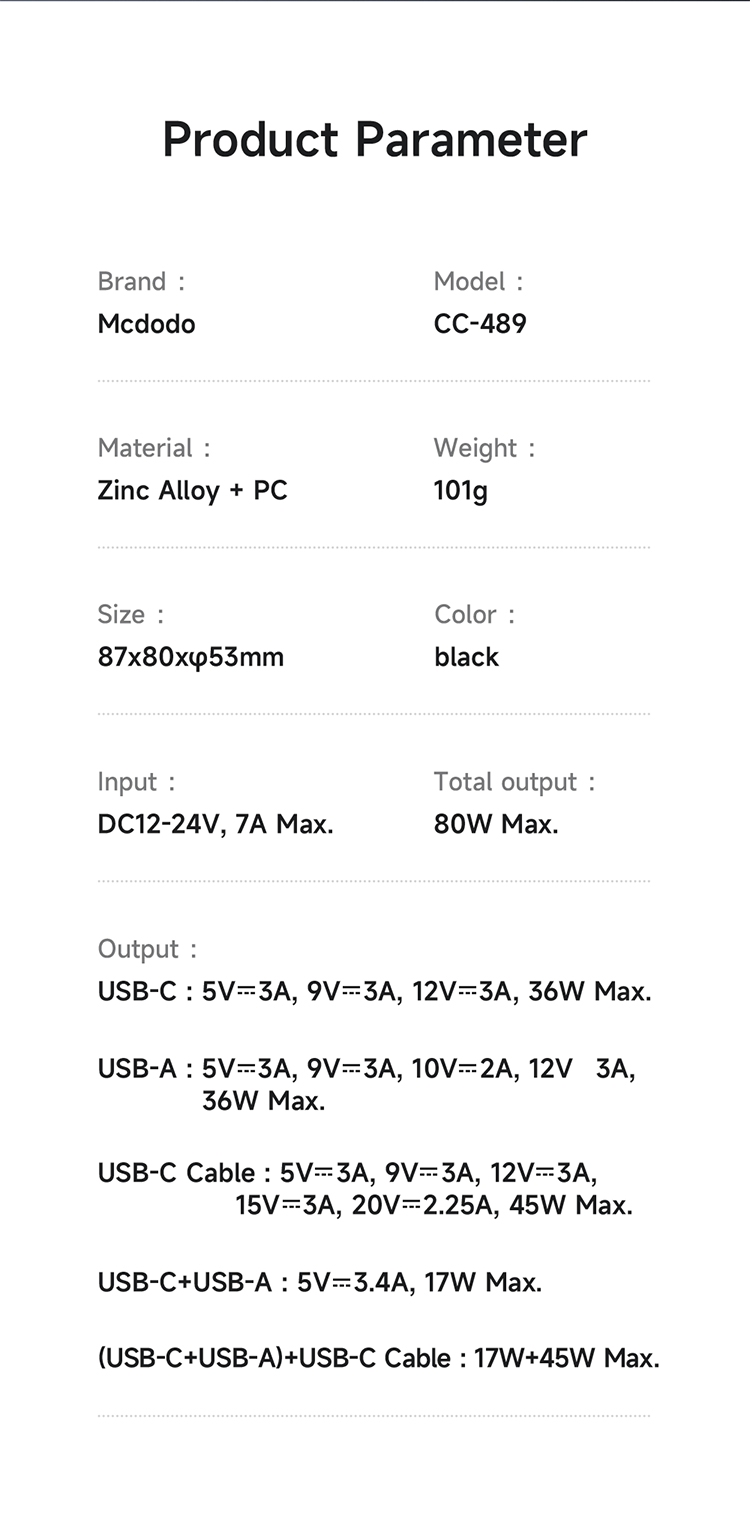Screen dimensions: 750x1538
Task: Click the 87x80xφ53mm size value
Action: [190, 658]
